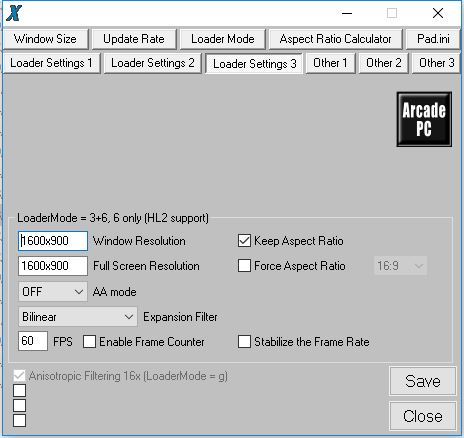Click the FPS value input box

pyautogui.click(x=33, y=341)
